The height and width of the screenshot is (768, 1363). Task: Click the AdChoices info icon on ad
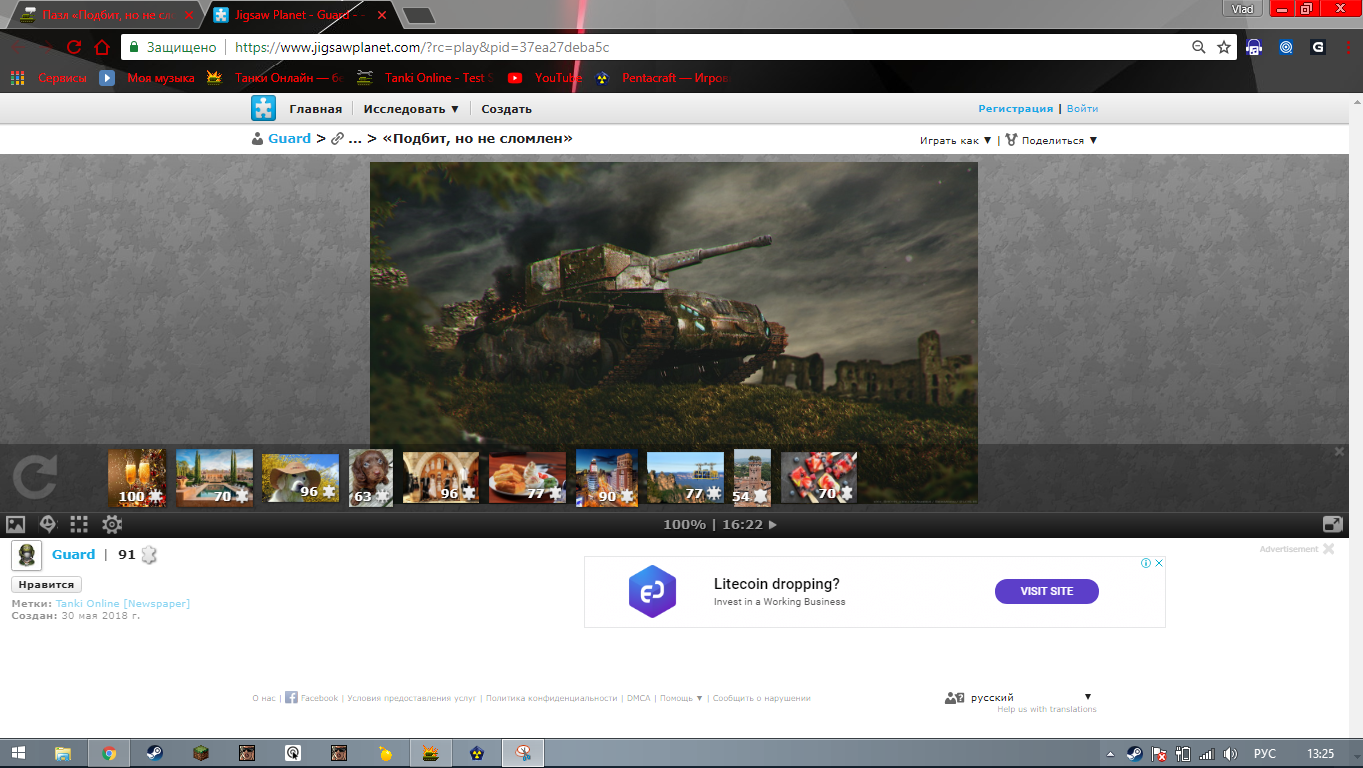pyautogui.click(x=1146, y=563)
